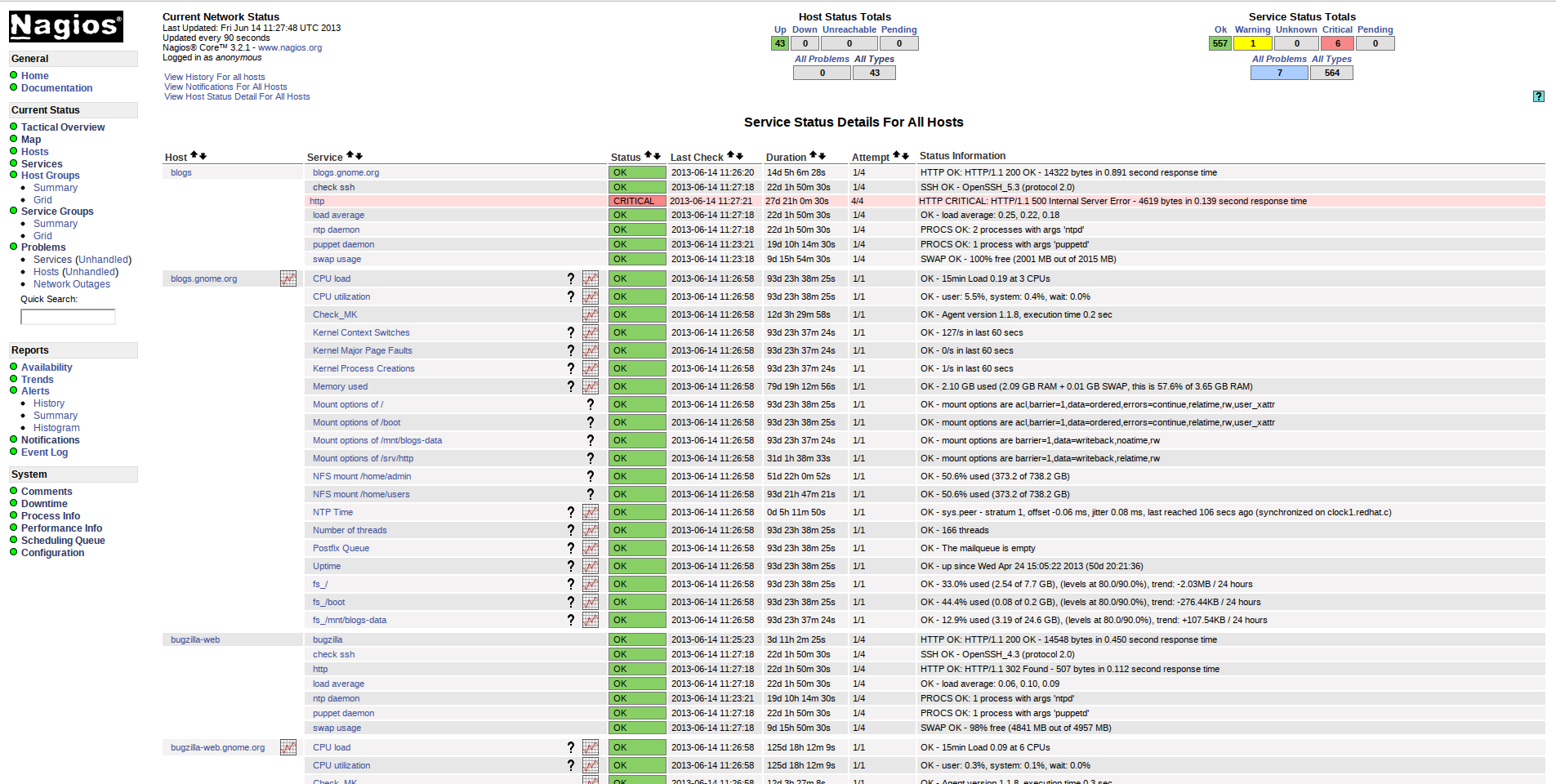Sort descending by Service column arrow

(x=359, y=155)
